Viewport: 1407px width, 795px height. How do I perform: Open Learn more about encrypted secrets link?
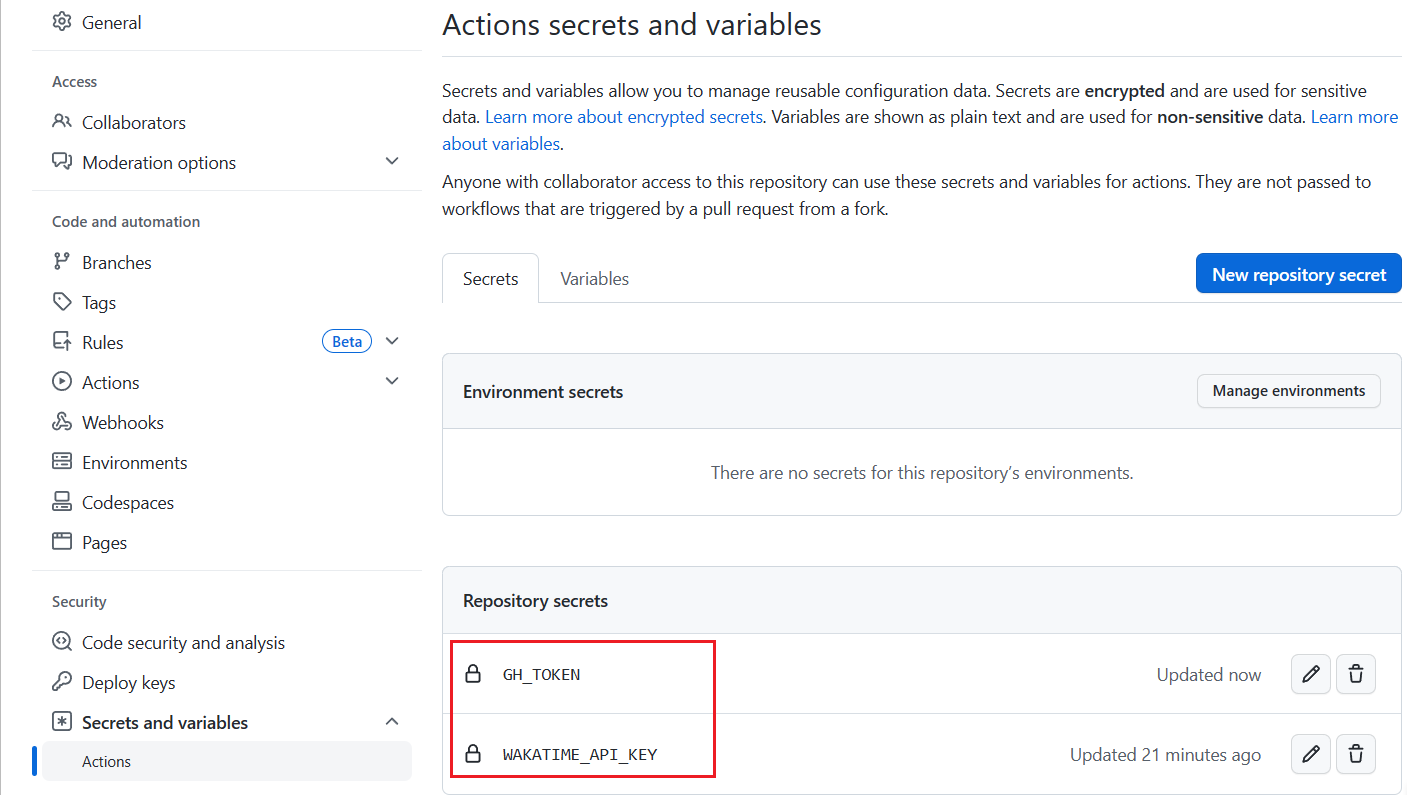click(624, 117)
